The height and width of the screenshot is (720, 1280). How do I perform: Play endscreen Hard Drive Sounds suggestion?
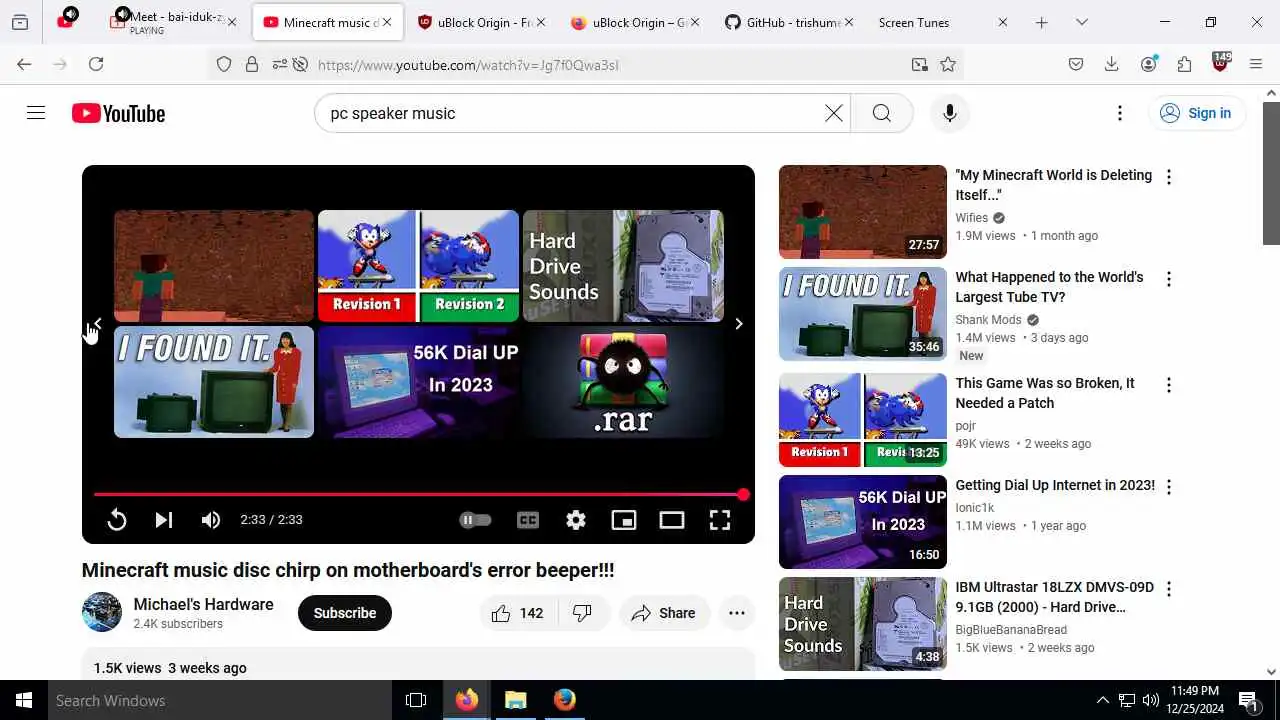pyautogui.click(x=623, y=266)
